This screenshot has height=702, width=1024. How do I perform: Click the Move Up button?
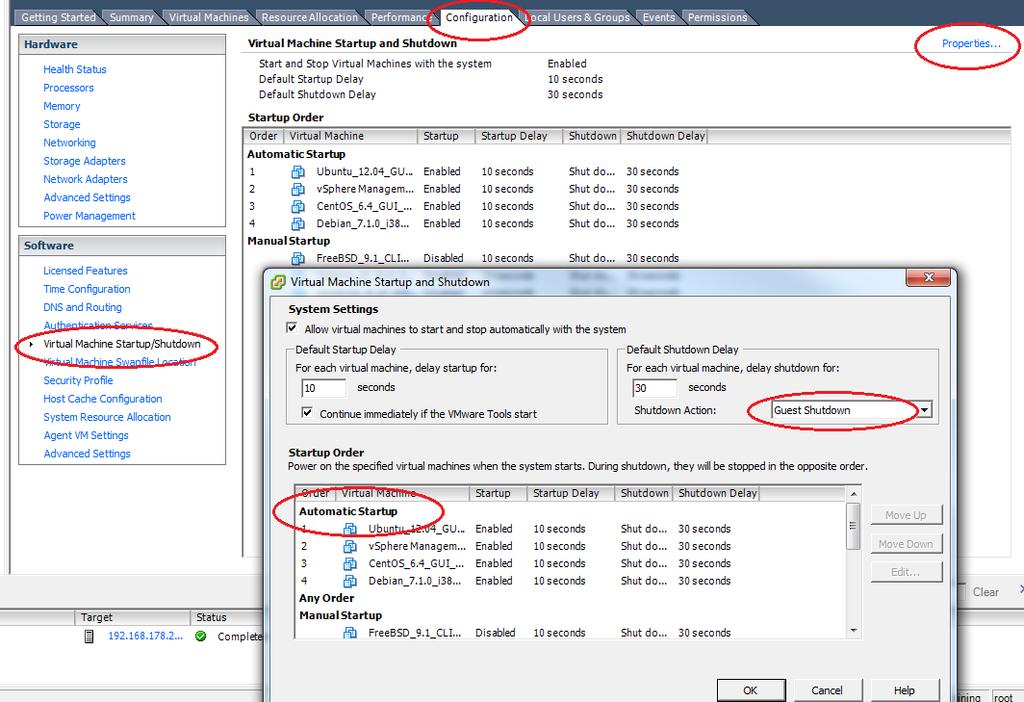pyautogui.click(x=906, y=515)
